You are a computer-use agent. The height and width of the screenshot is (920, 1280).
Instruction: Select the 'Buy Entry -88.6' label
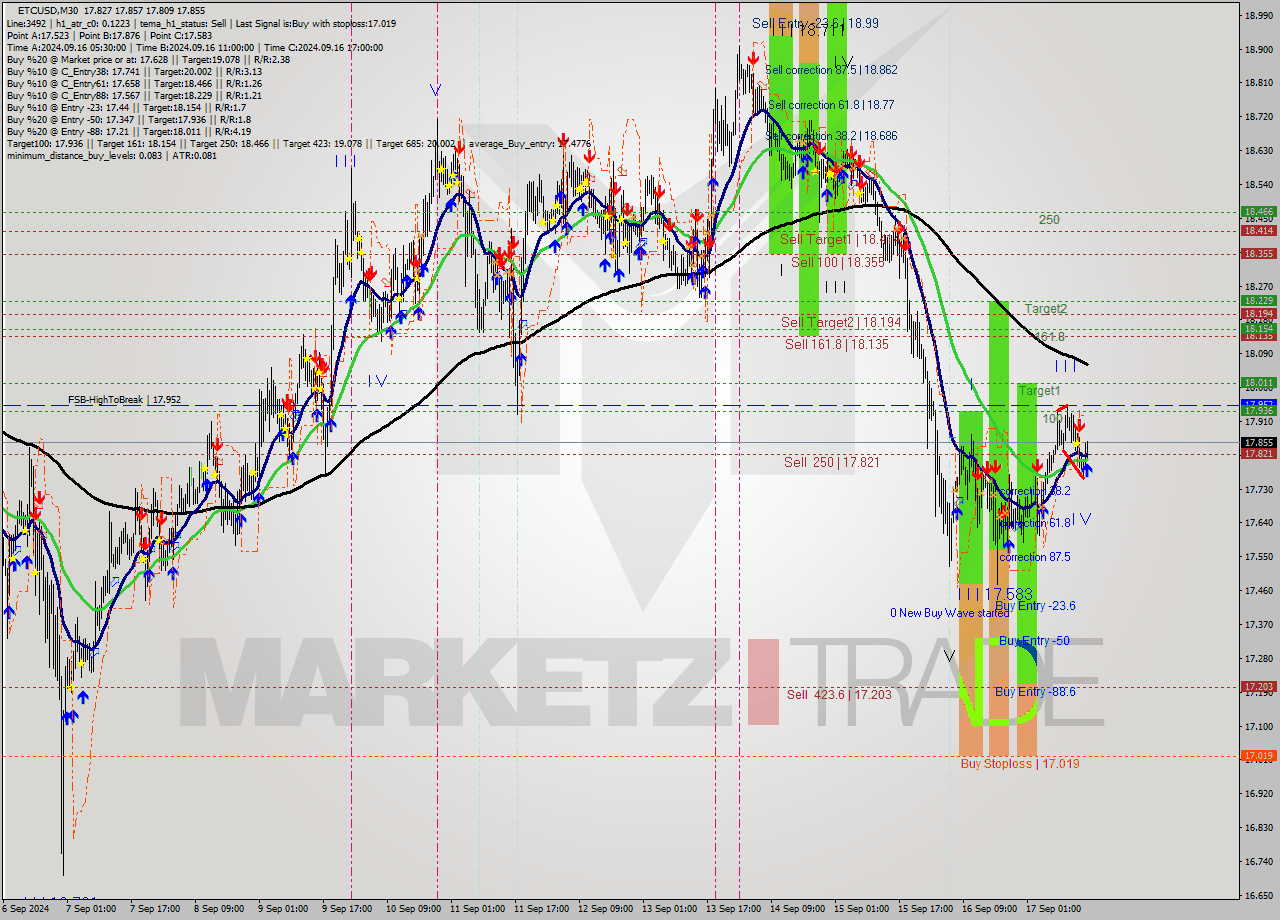point(1035,692)
